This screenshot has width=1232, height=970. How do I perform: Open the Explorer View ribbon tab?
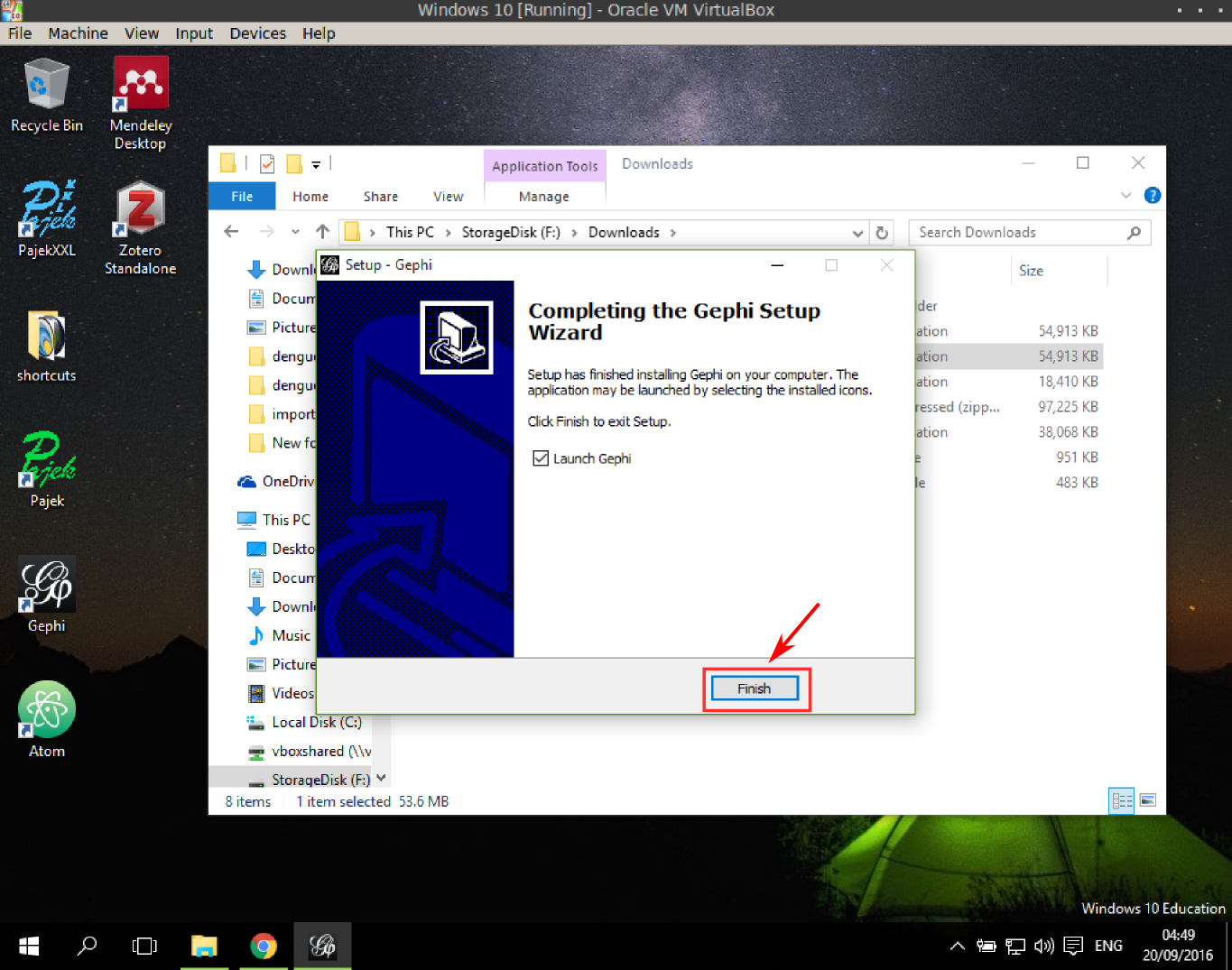tap(449, 196)
